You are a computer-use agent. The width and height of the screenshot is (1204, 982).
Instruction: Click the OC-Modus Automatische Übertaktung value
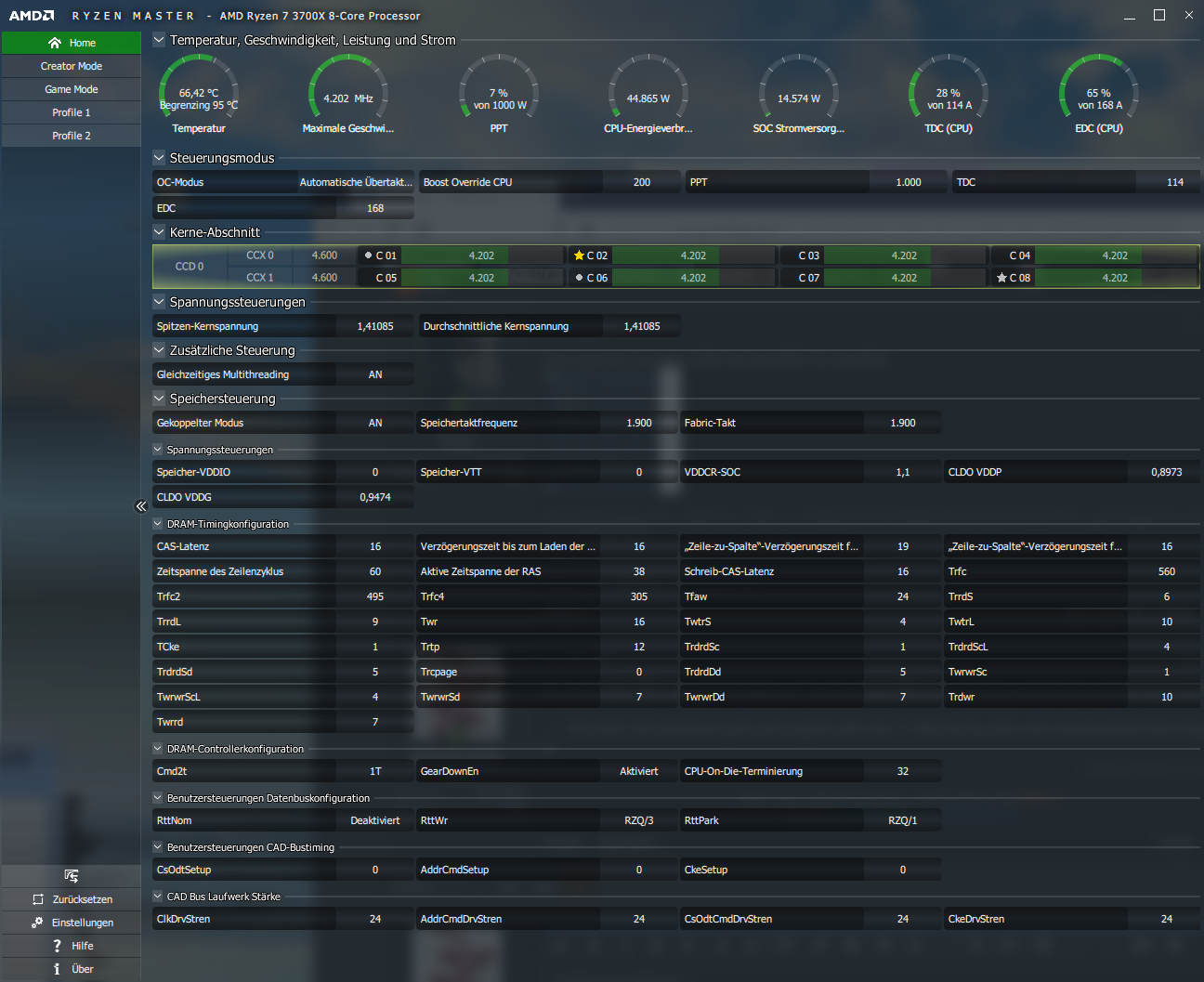coord(356,182)
